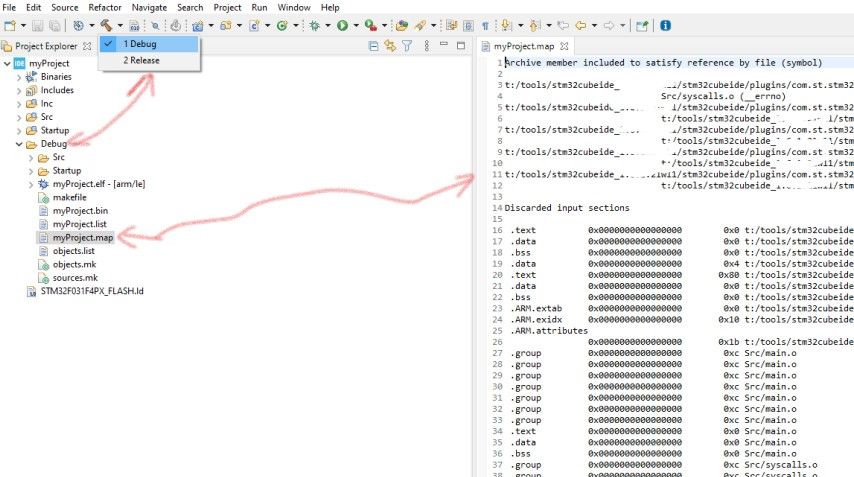This screenshot has width=854, height=477.
Task: Click the New file wizard icon
Action: pyautogui.click(x=10, y=26)
